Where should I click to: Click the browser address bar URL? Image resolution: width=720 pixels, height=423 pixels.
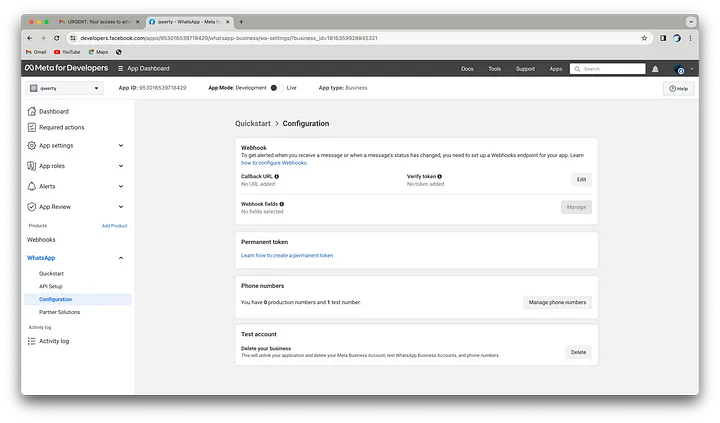pos(229,38)
